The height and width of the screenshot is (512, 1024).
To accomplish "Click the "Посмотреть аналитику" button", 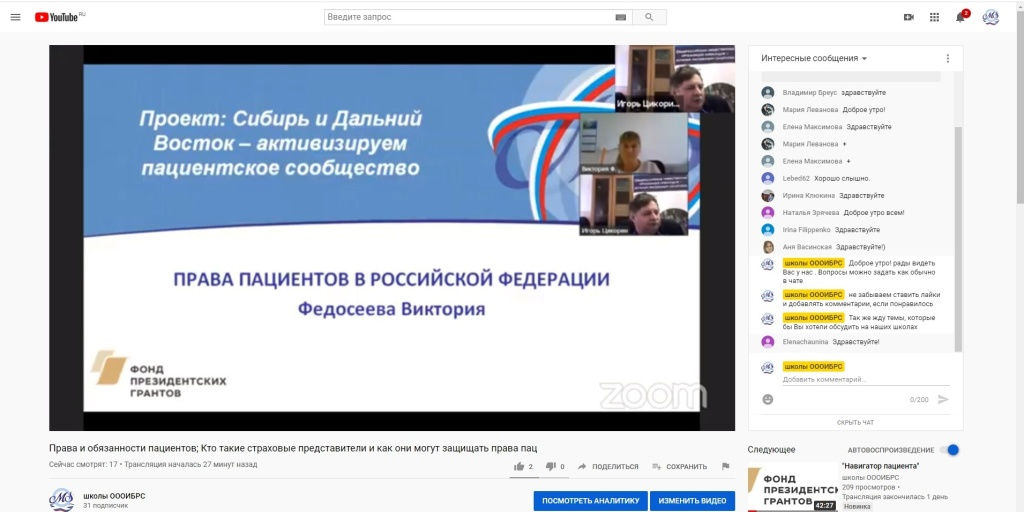I will pos(589,500).
